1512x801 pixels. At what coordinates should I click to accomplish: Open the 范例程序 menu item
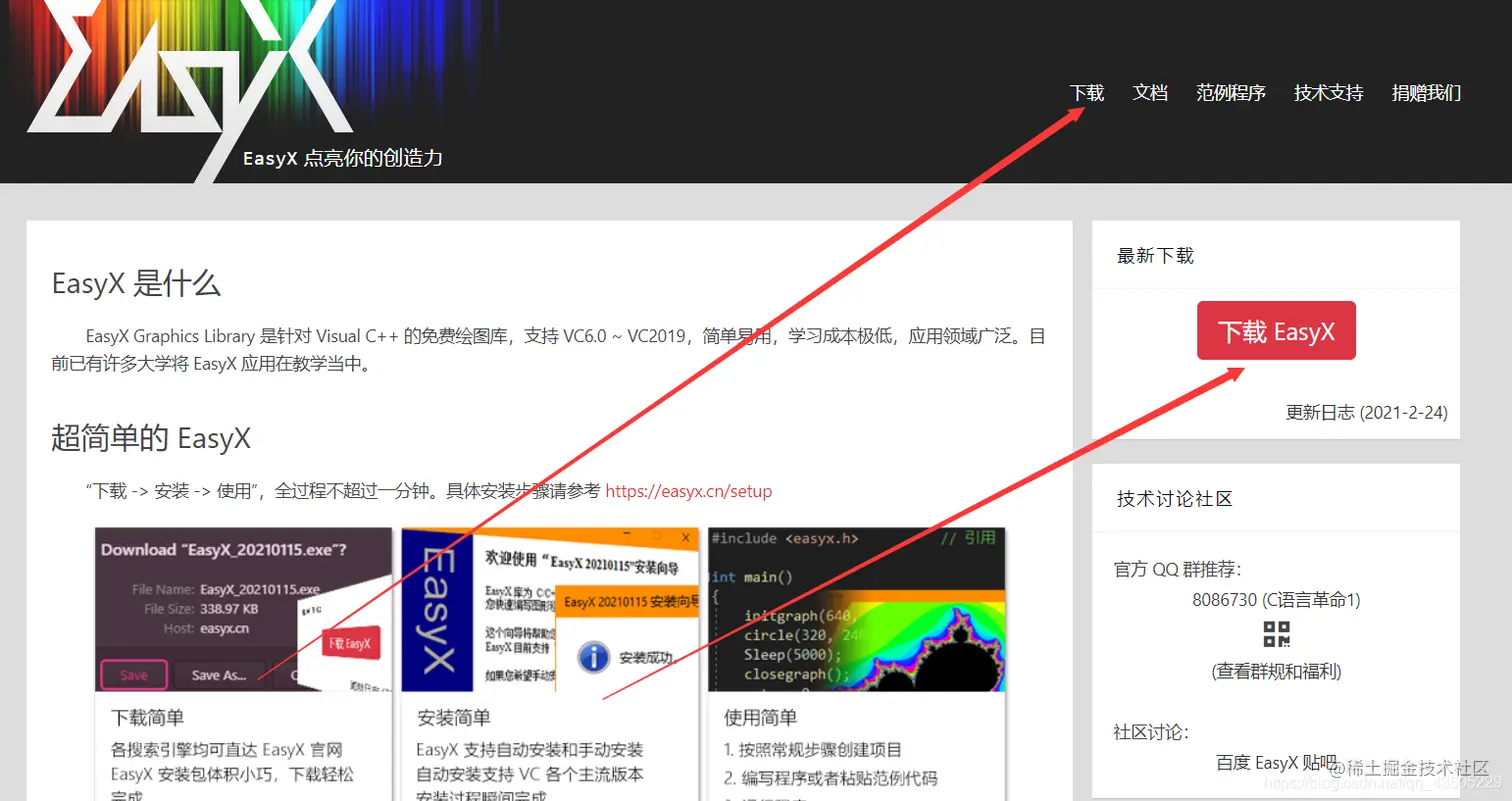click(x=1229, y=92)
